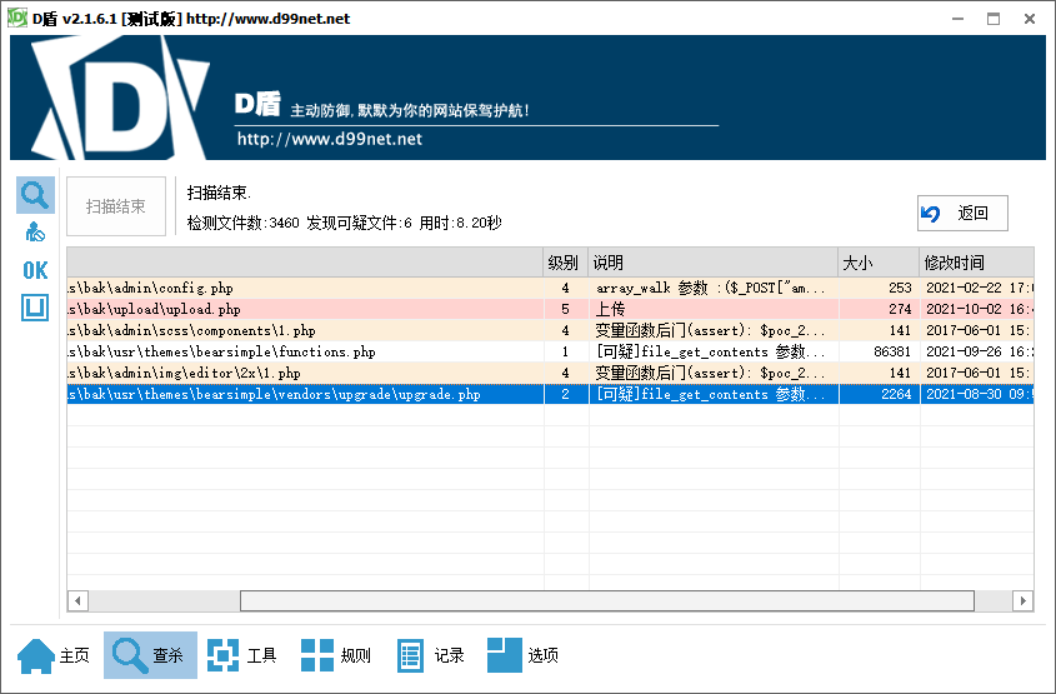Click date 2021-02-22 cell

pos(979,288)
